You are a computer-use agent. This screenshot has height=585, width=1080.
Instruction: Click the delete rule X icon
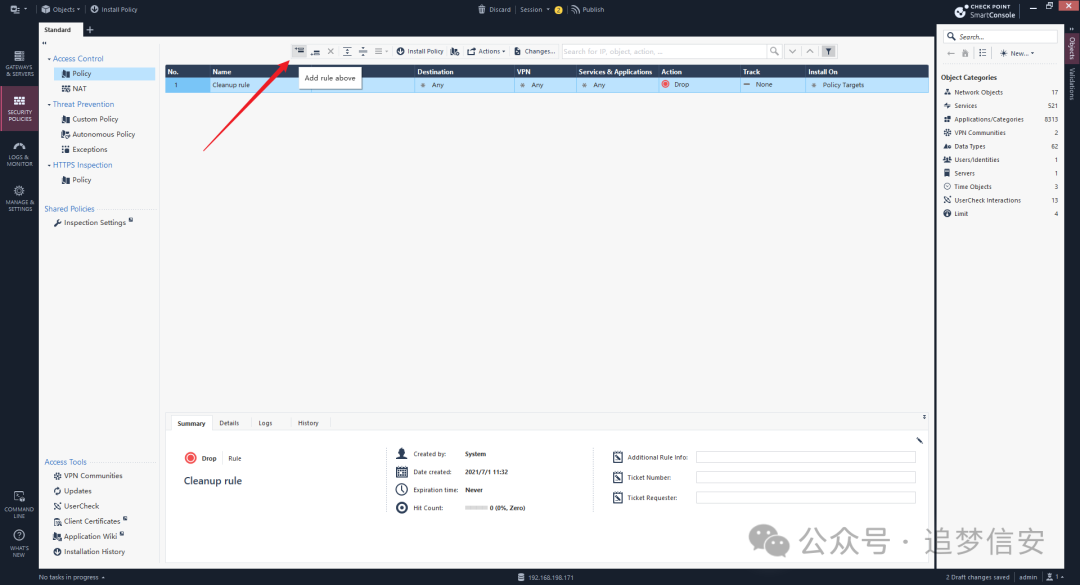click(331, 52)
